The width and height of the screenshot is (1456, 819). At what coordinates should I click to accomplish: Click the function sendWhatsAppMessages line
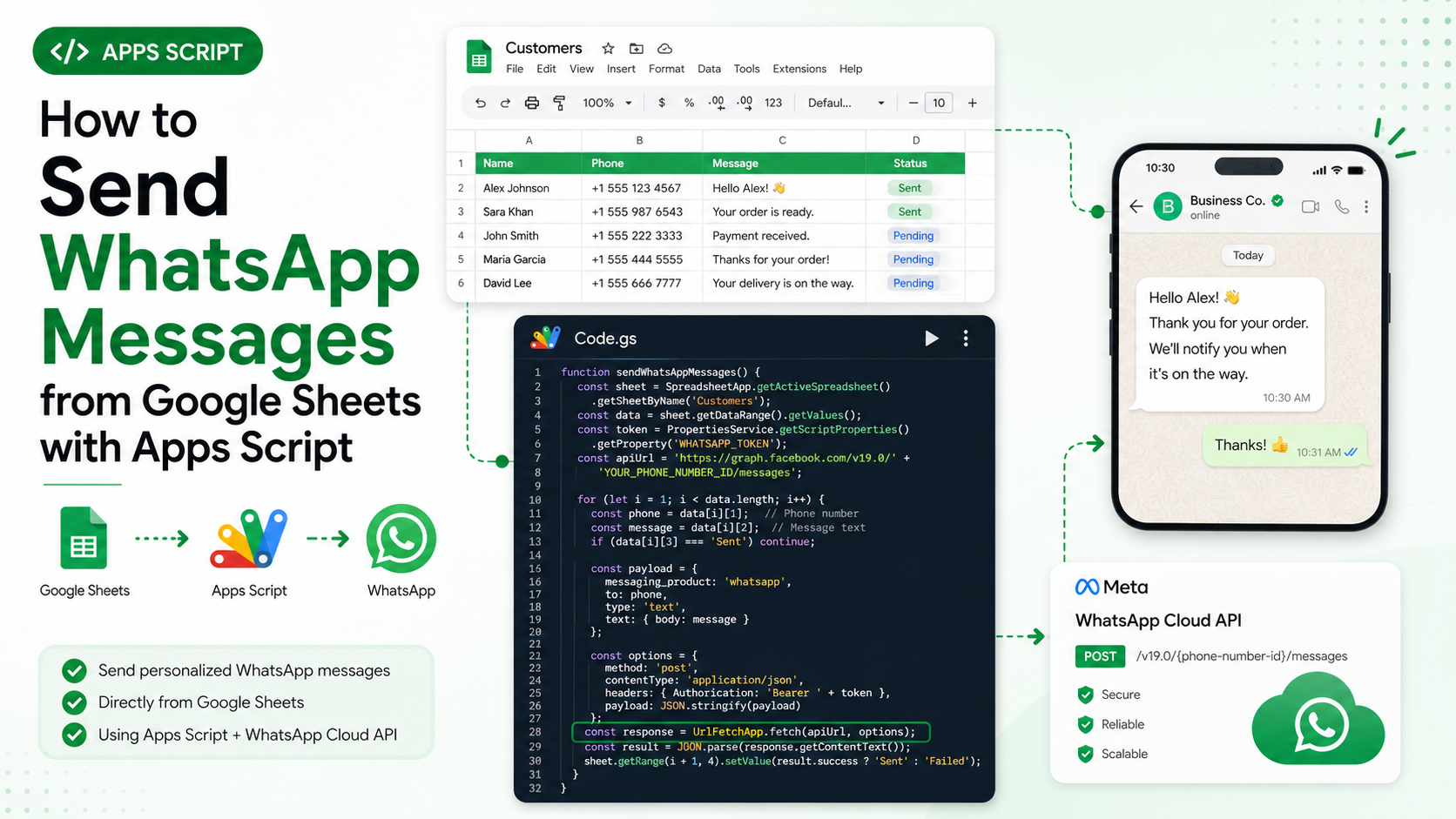661,372
